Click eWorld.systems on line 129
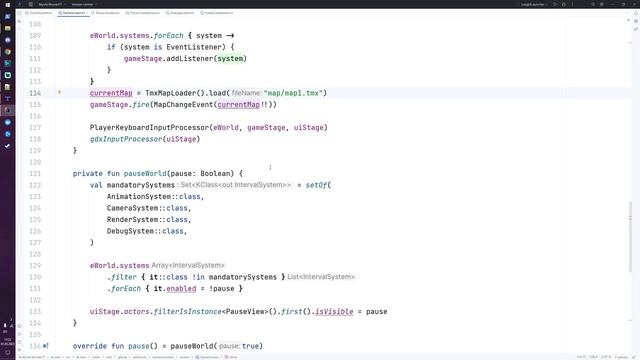This screenshot has width=640, height=360. pos(120,265)
